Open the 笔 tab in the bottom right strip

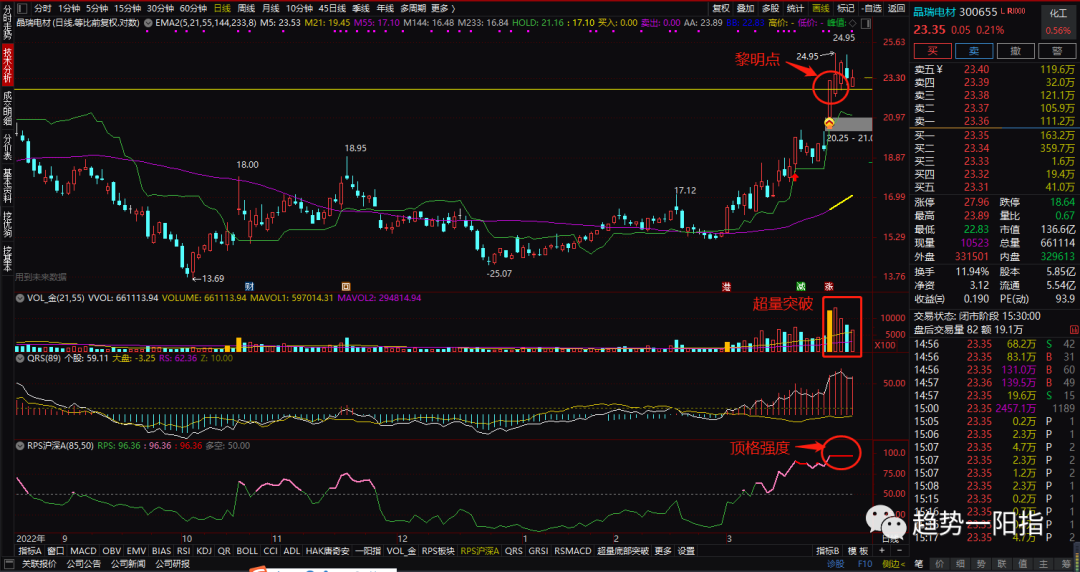[920, 564]
